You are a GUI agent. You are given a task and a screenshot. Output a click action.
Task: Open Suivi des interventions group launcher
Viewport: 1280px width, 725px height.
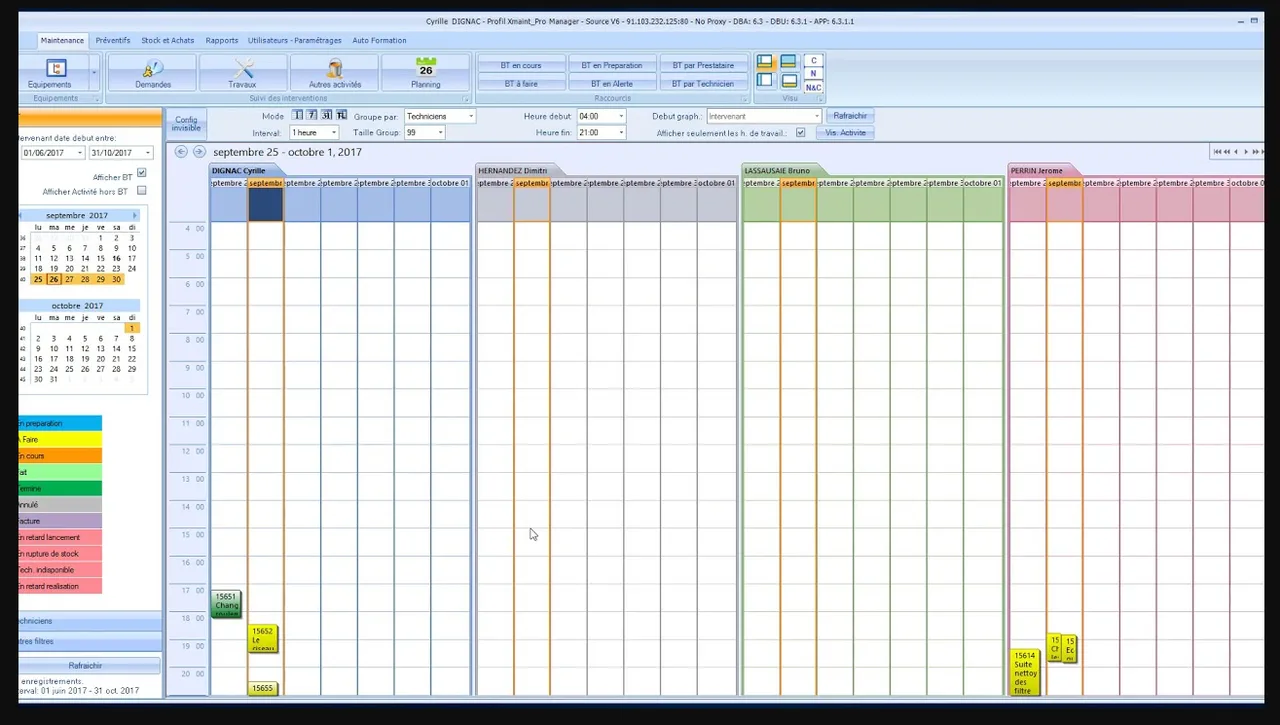click(466, 99)
